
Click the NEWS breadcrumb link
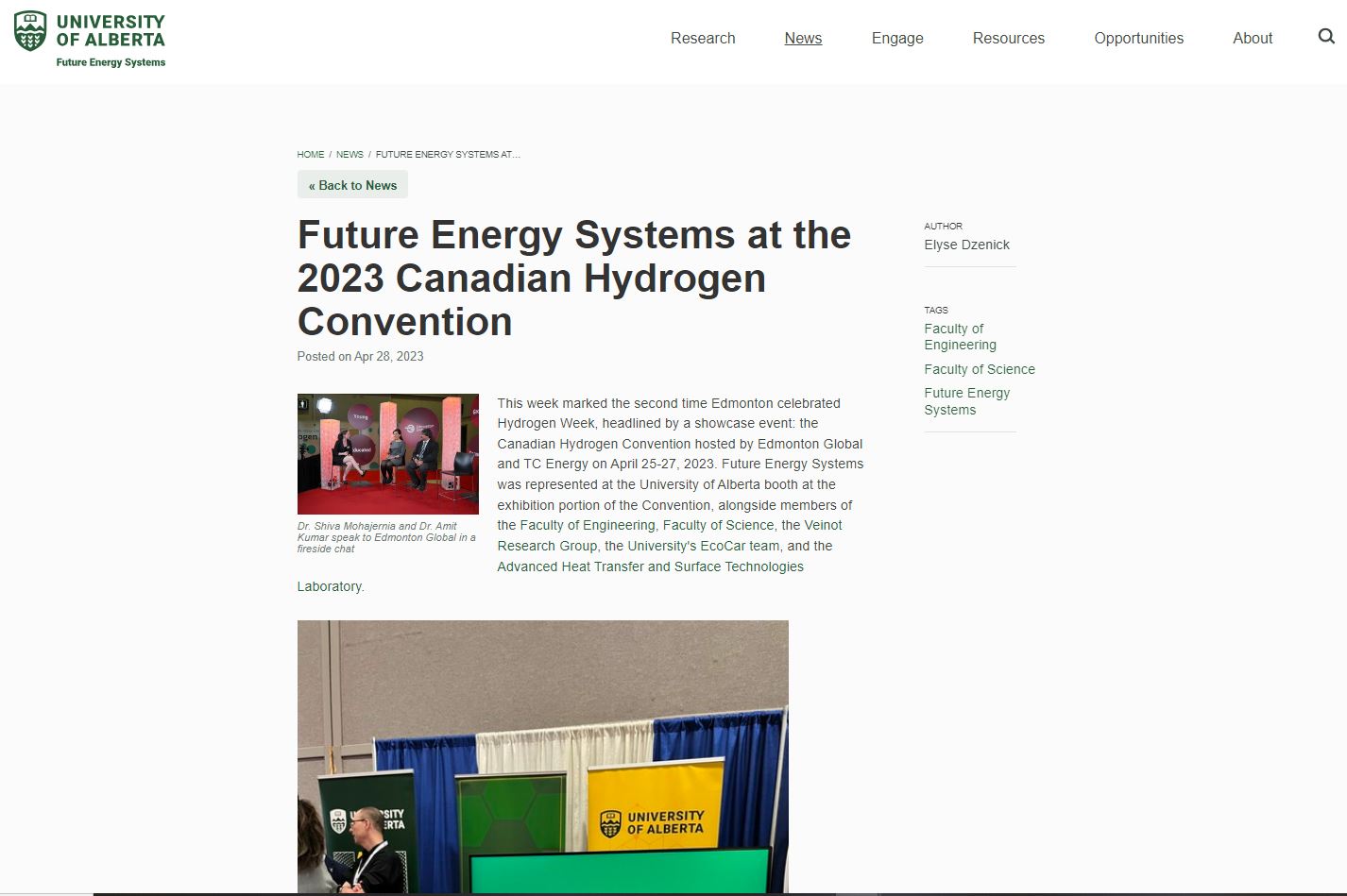point(350,154)
